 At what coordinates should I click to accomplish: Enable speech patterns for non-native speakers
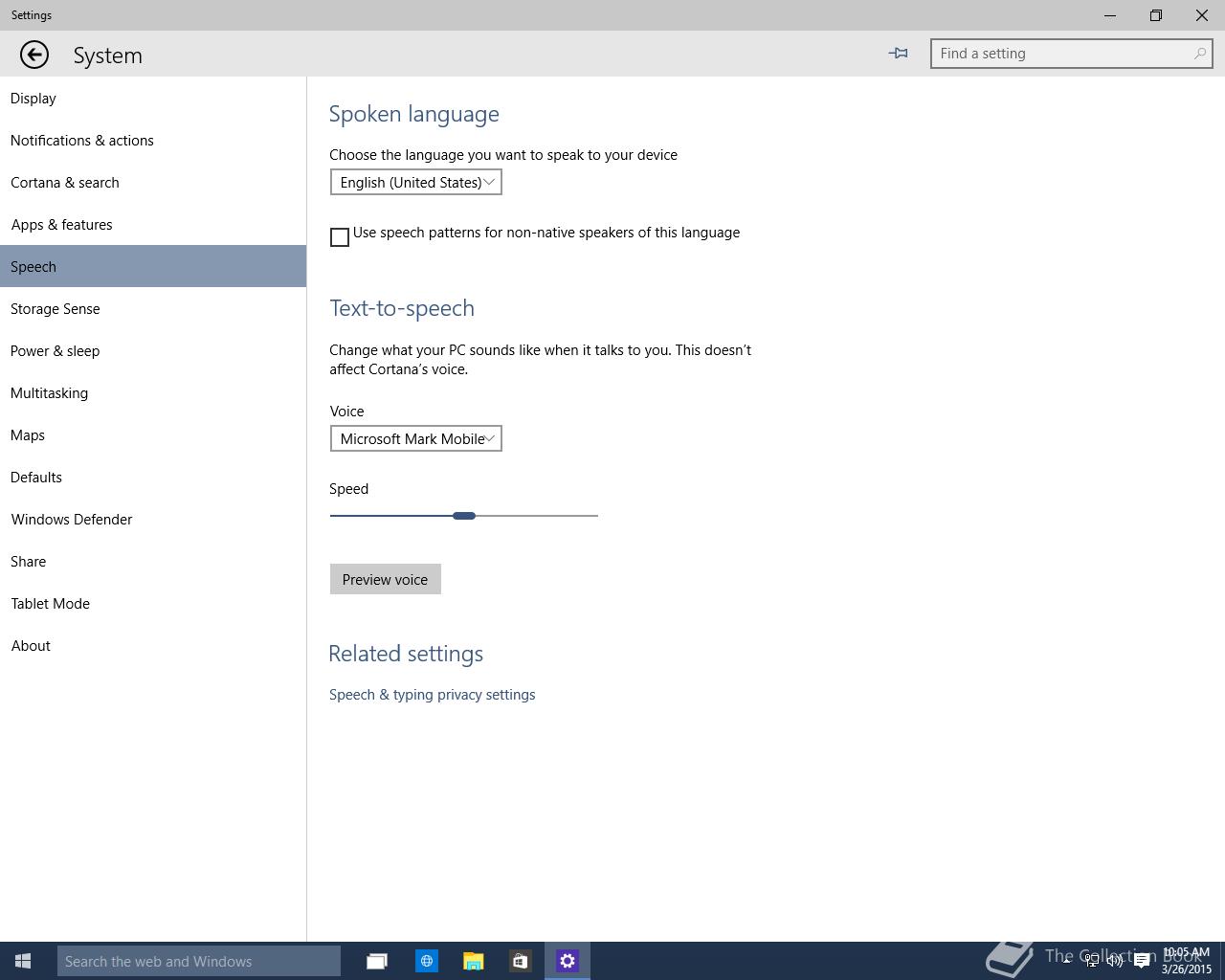pos(340,237)
